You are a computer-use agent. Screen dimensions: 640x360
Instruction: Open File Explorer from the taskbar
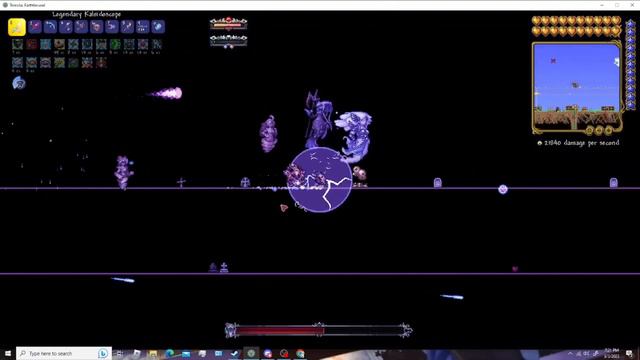coord(153,353)
